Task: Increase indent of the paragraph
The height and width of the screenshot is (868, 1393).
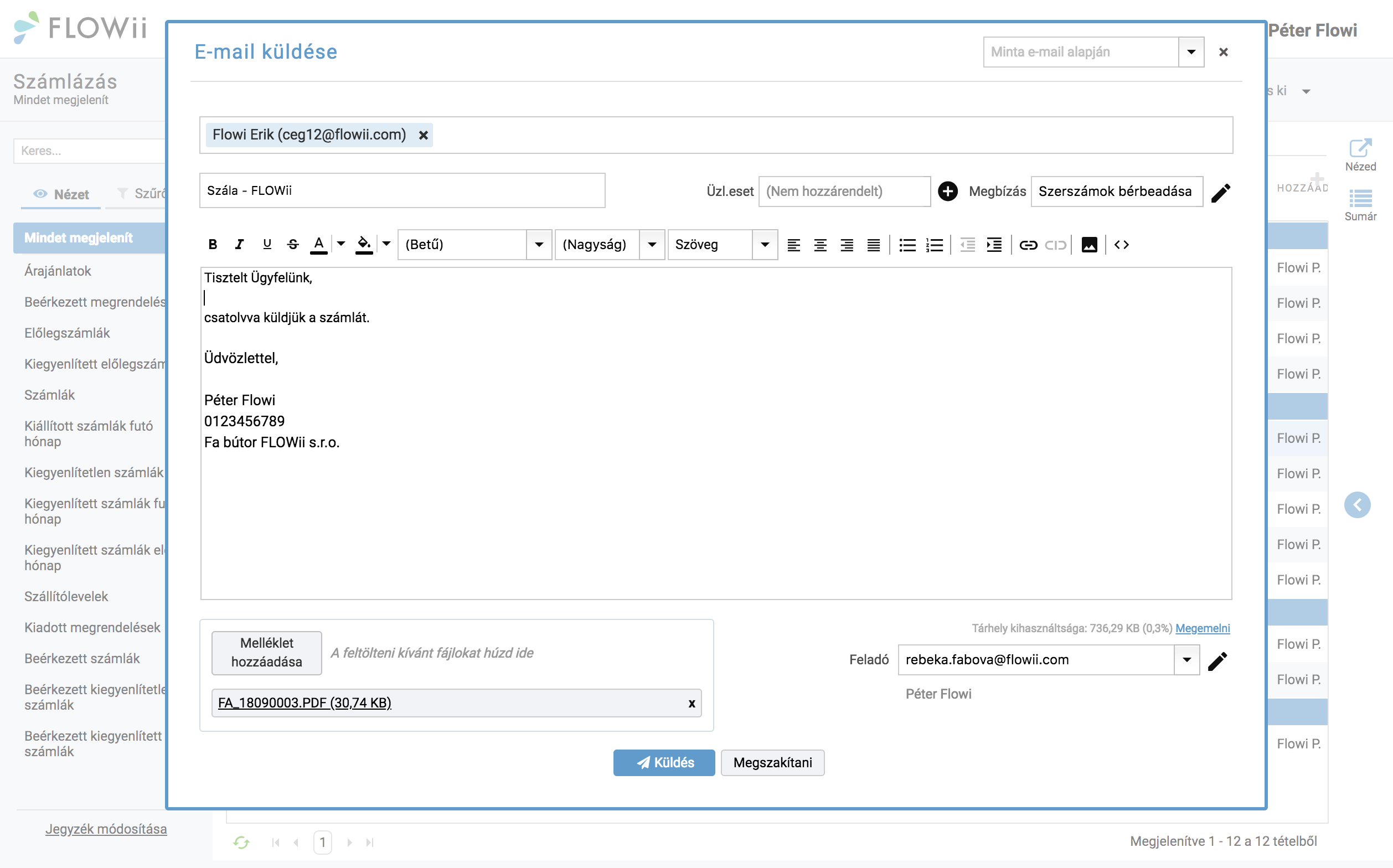Action: (994, 245)
